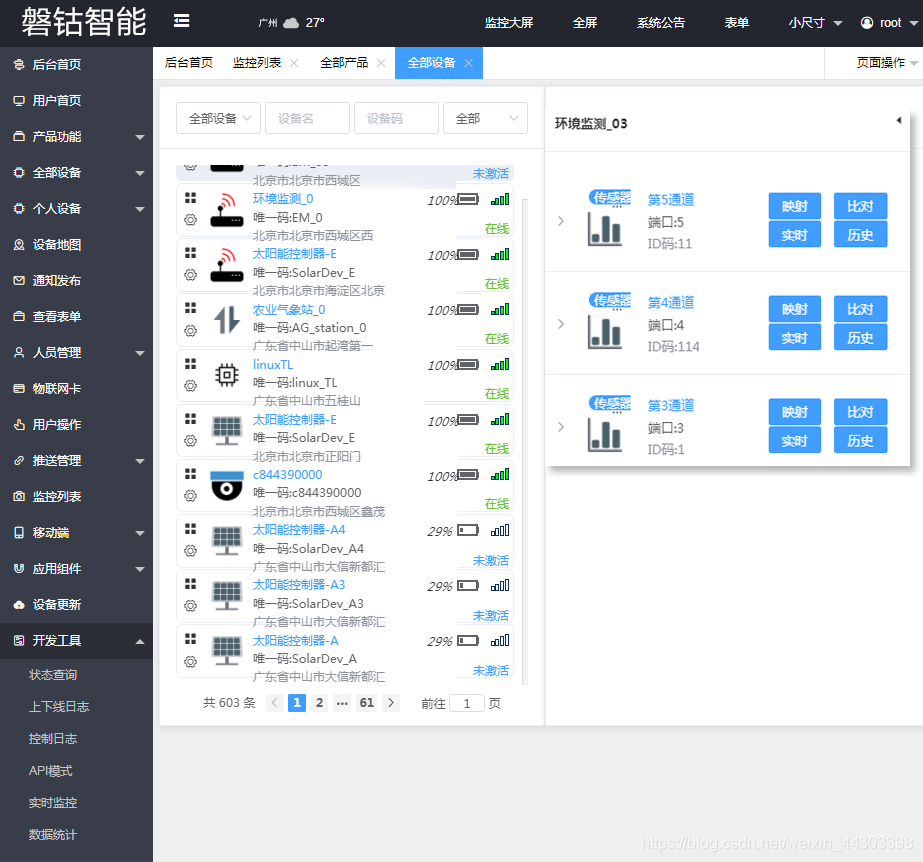Open settings gear for 太阳能控制器-A3
The height and width of the screenshot is (862, 923).
190,606
